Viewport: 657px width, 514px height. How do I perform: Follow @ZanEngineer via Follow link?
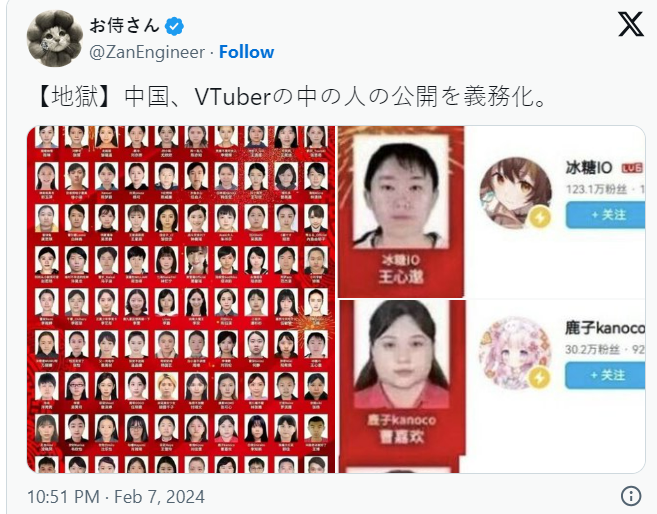pyautogui.click(x=246, y=52)
